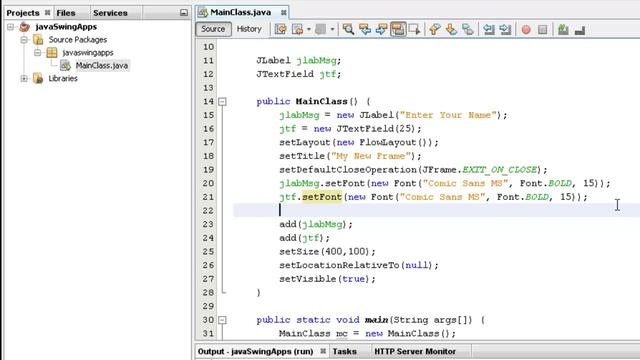
Task: Click the MainClass.java file icon in tree
Action: click(65, 65)
